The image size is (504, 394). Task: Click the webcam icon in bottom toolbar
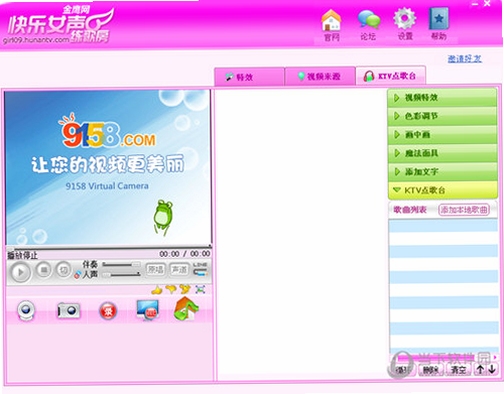[x=26, y=310]
